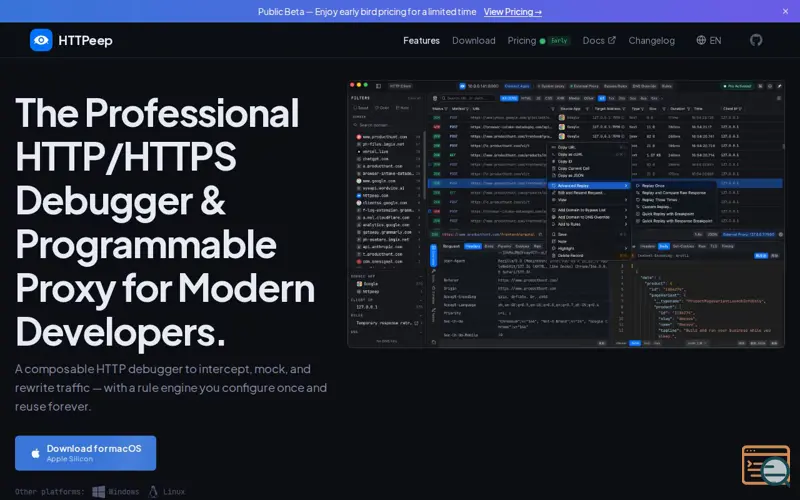
Task: Choose Replay Once in the screenshot's submenu
Action: 653,186
